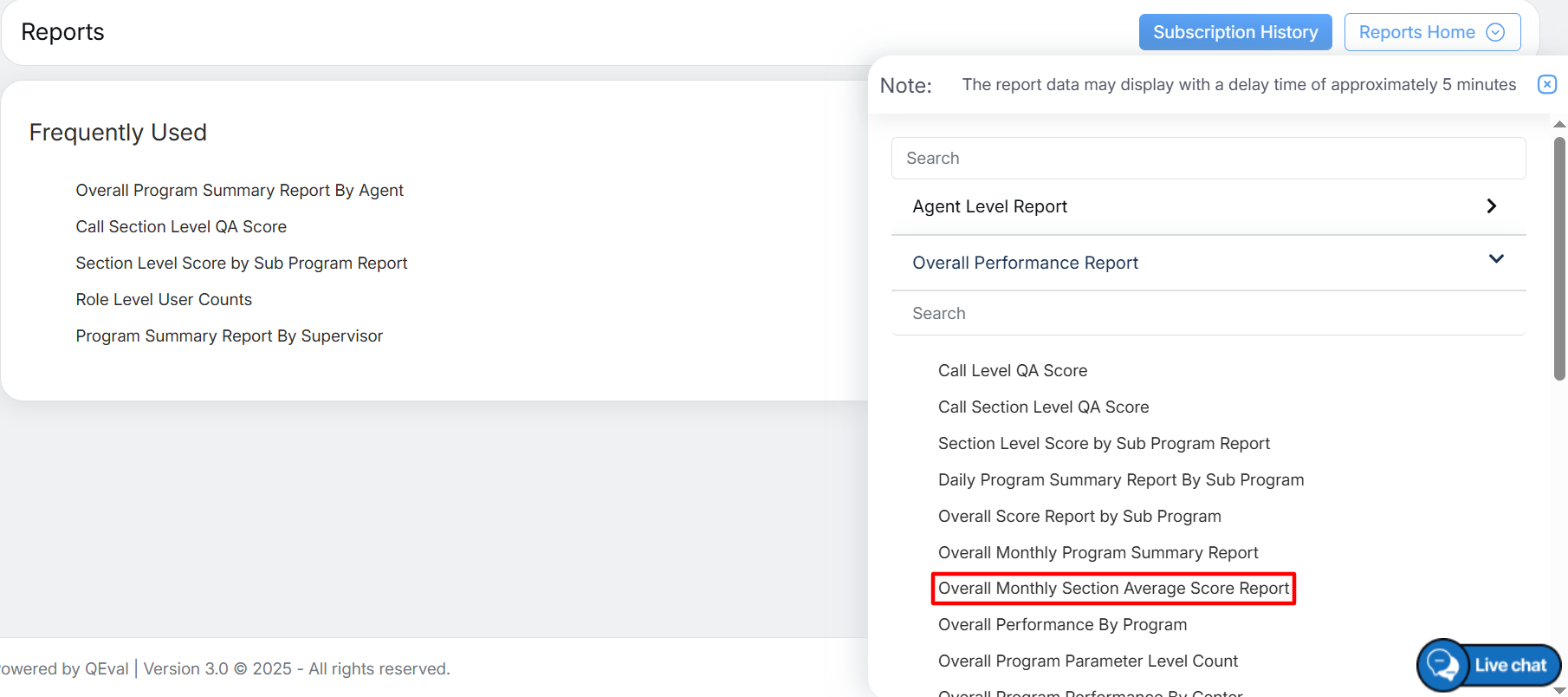The width and height of the screenshot is (1568, 697).
Task: Select Overall Program Parameter Level Count
Action: tap(1087, 661)
